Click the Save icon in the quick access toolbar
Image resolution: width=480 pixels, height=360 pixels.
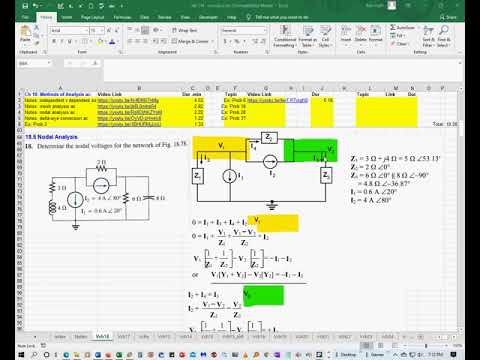click(x=25, y=6)
